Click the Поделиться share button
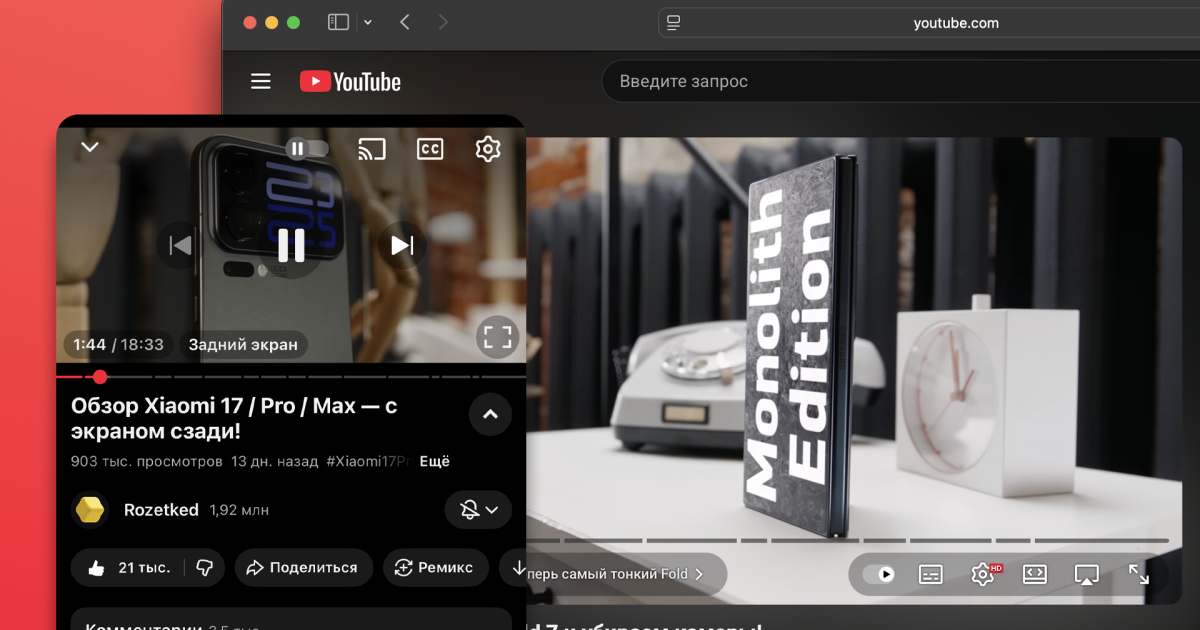The width and height of the screenshot is (1200, 630). (x=303, y=567)
